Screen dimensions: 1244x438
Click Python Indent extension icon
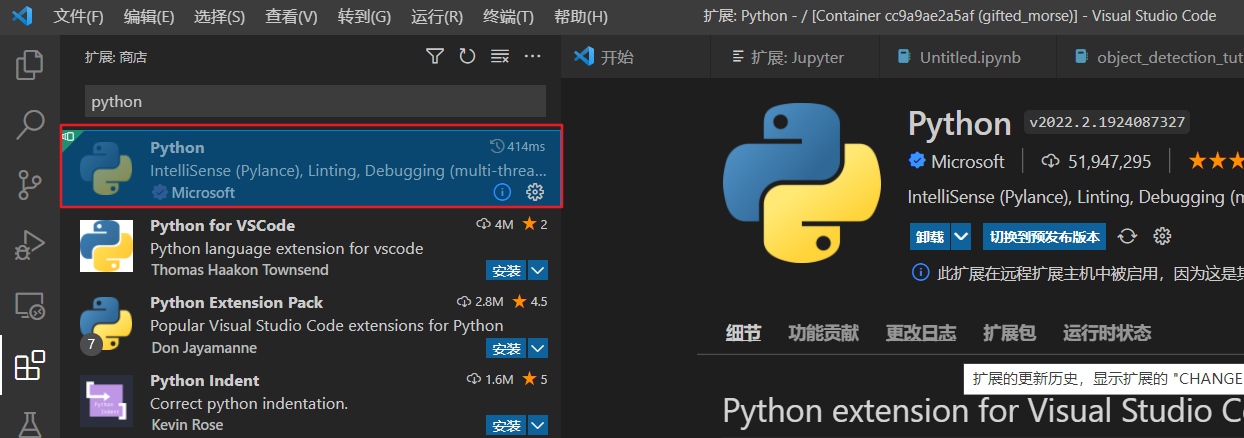[106, 401]
